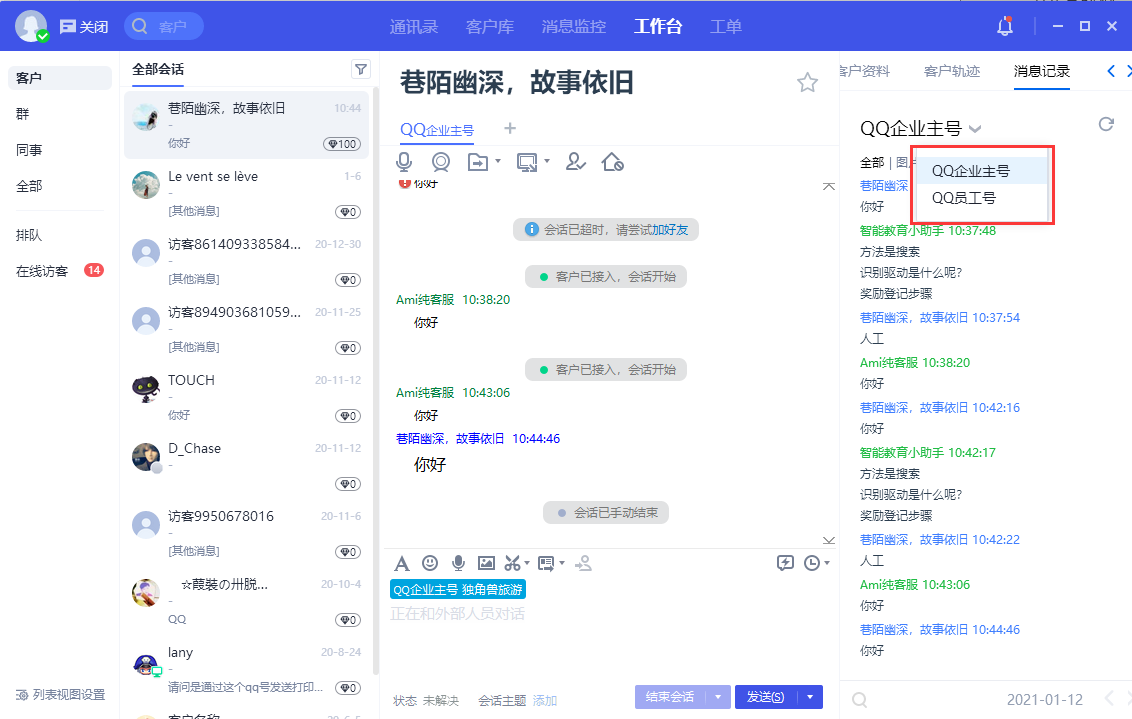Image resolution: width=1132 pixels, height=719 pixels.
Task: Click the house with block sign icon
Action: tap(612, 162)
